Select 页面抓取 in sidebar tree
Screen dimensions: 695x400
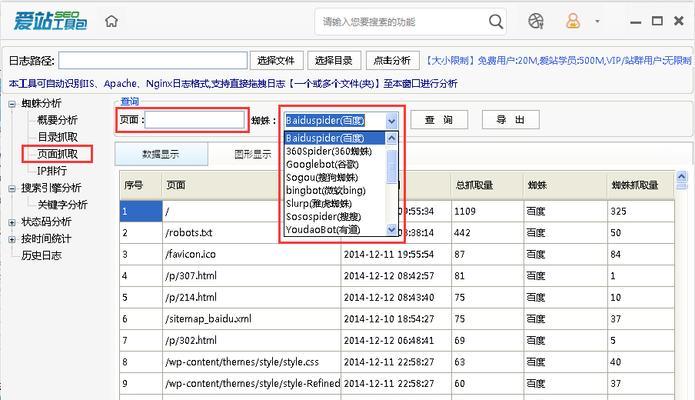point(57,154)
